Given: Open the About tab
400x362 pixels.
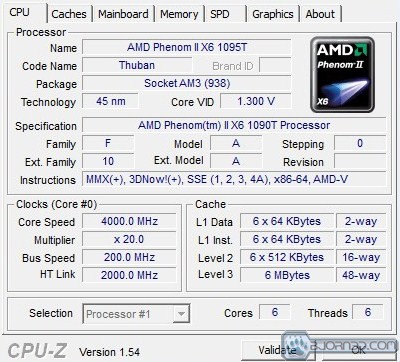Looking at the screenshot, I should 320,14.
